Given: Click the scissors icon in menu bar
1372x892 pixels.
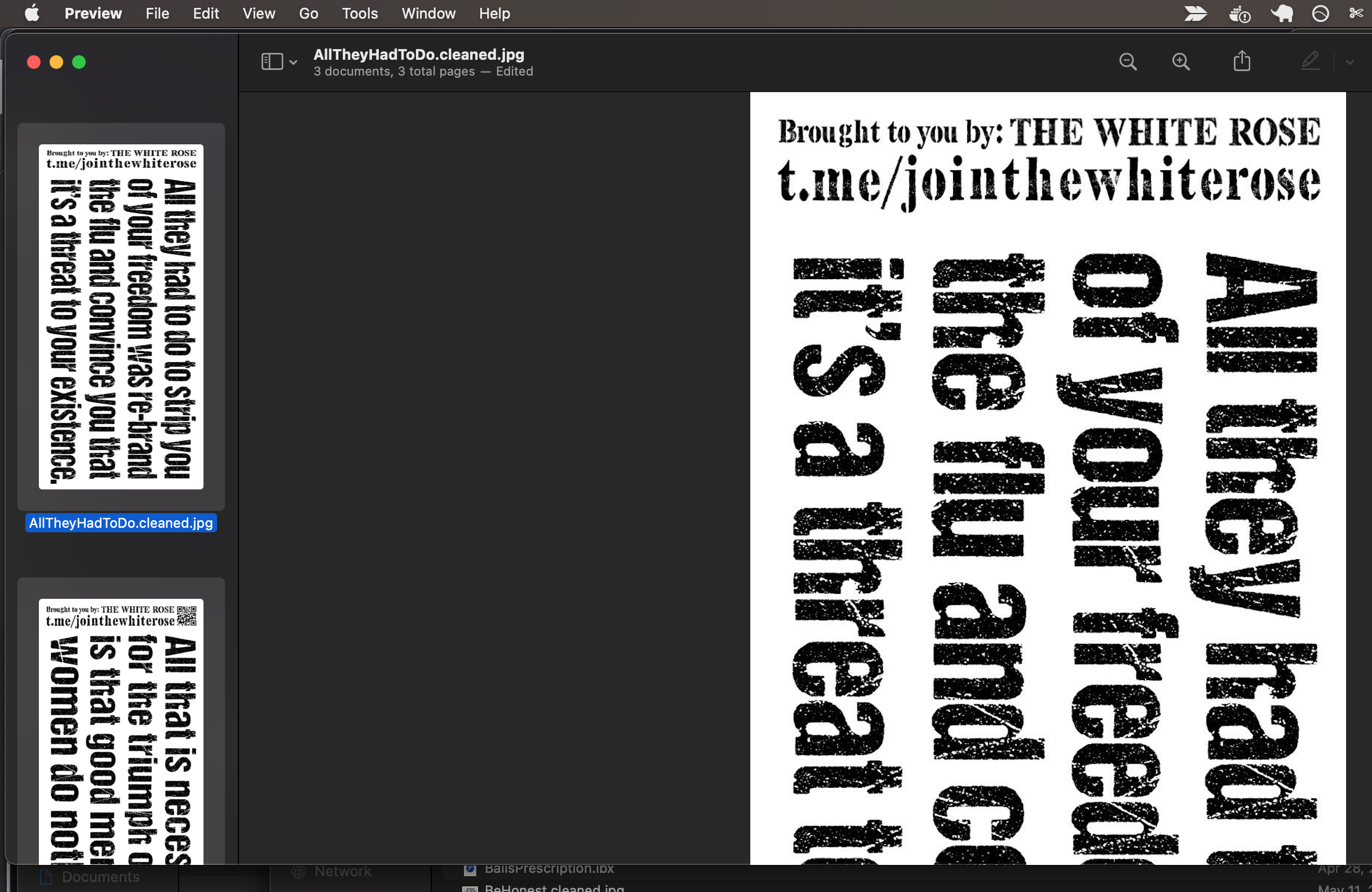Looking at the screenshot, I should [x=1356, y=12].
